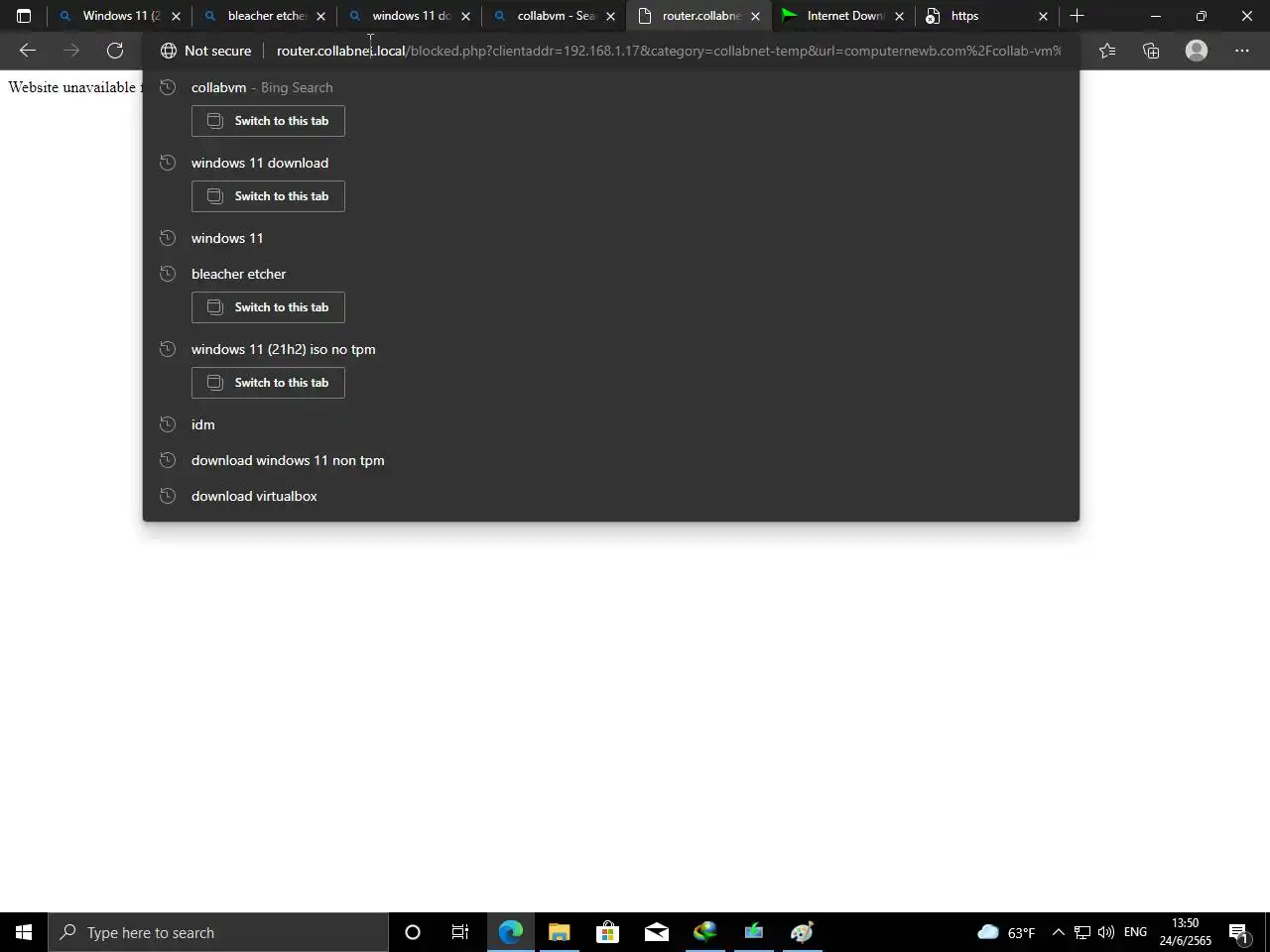Viewport: 1270px width, 952px height.
Task: Click history icon beside 'idm' suggestion
Action: point(168,424)
